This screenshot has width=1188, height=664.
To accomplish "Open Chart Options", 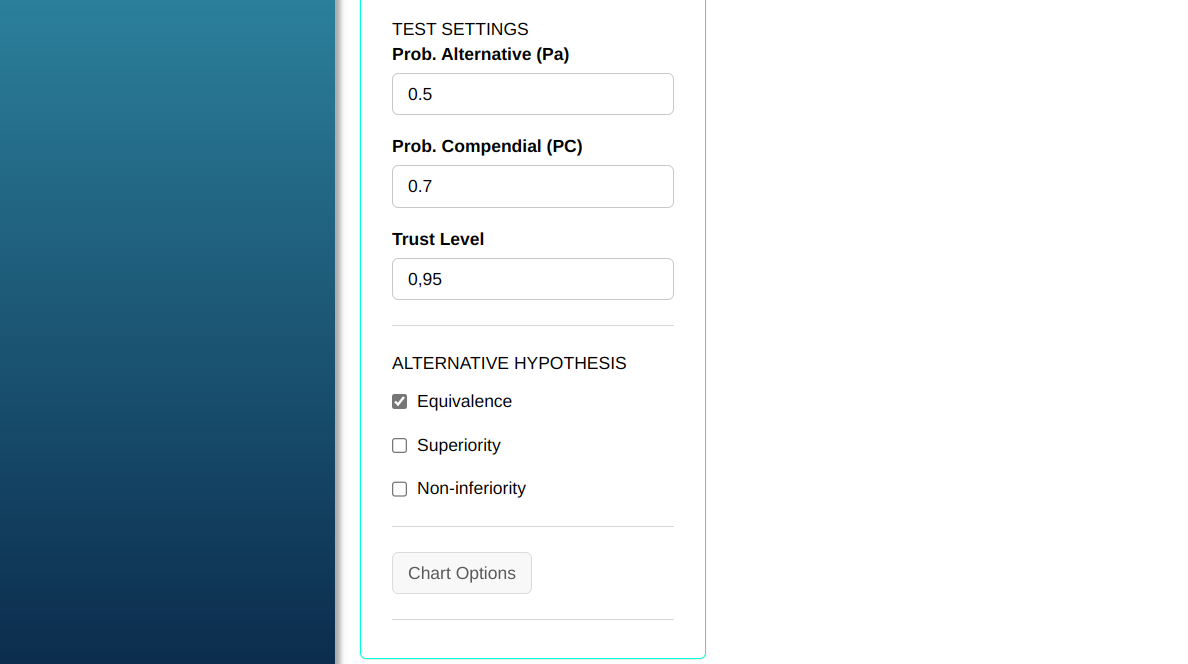I will click(x=461, y=573).
